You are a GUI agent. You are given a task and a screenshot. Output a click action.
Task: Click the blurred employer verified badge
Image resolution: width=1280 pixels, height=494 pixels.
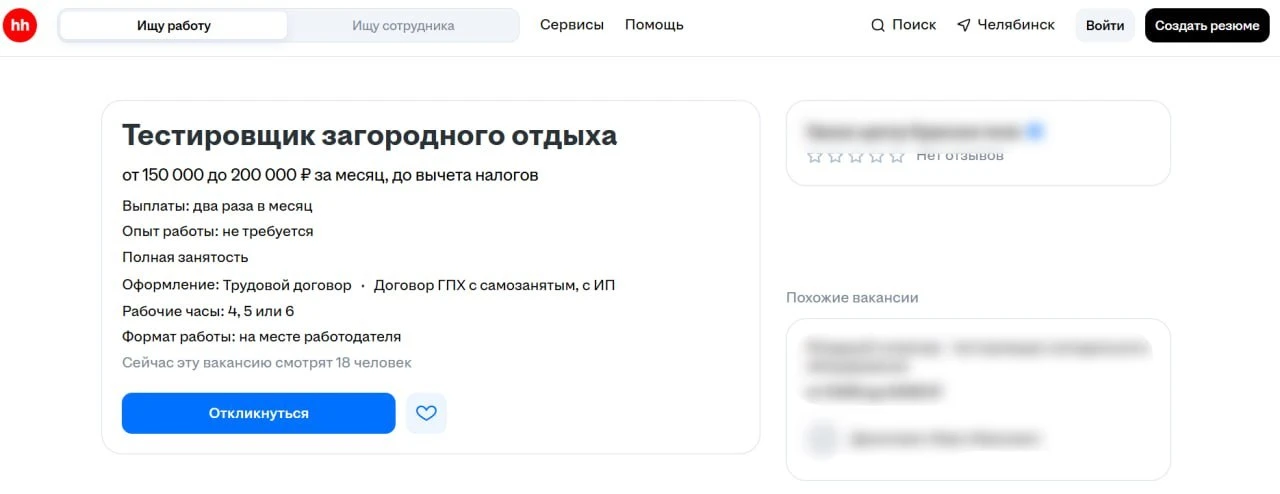[x=1036, y=131]
